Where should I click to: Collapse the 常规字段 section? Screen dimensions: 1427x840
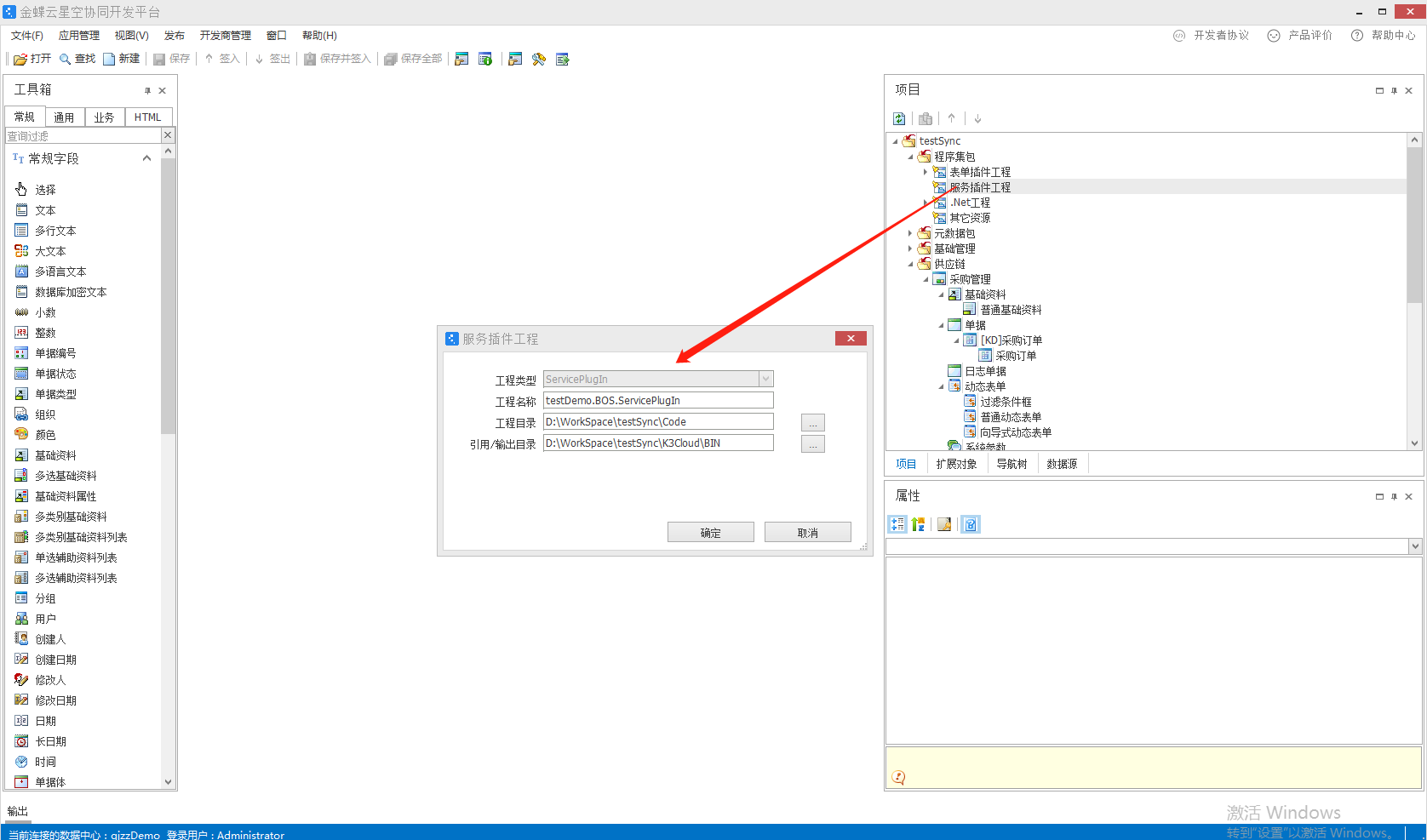click(x=146, y=158)
